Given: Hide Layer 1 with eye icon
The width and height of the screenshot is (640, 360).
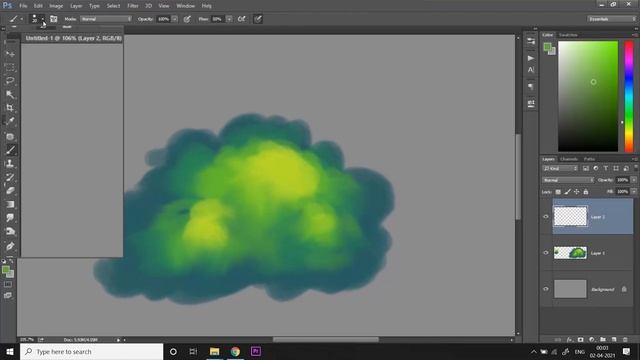Looking at the screenshot, I should [546, 253].
